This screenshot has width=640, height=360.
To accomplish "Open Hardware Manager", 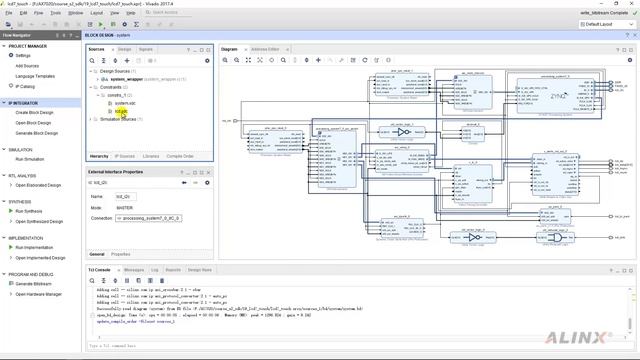I will pyautogui.click(x=38, y=294).
